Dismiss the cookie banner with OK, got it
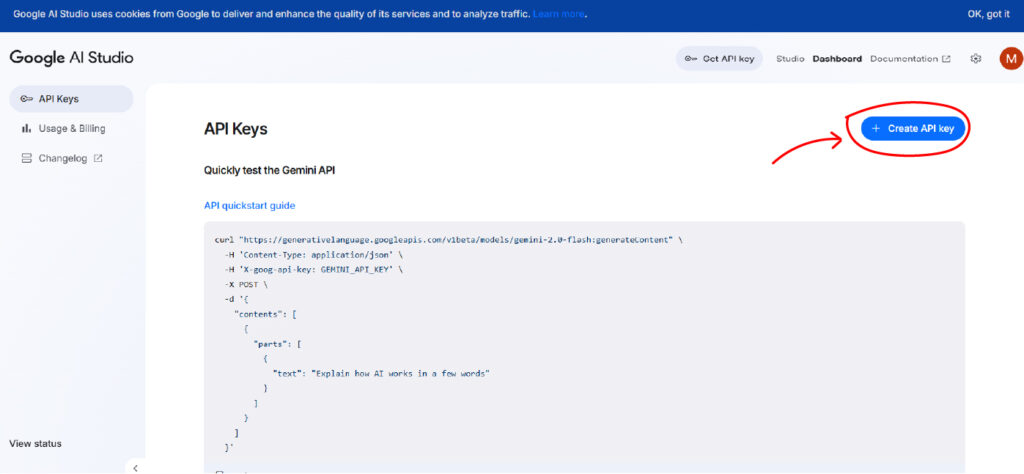This screenshot has height=474, width=1024. pyautogui.click(x=988, y=14)
